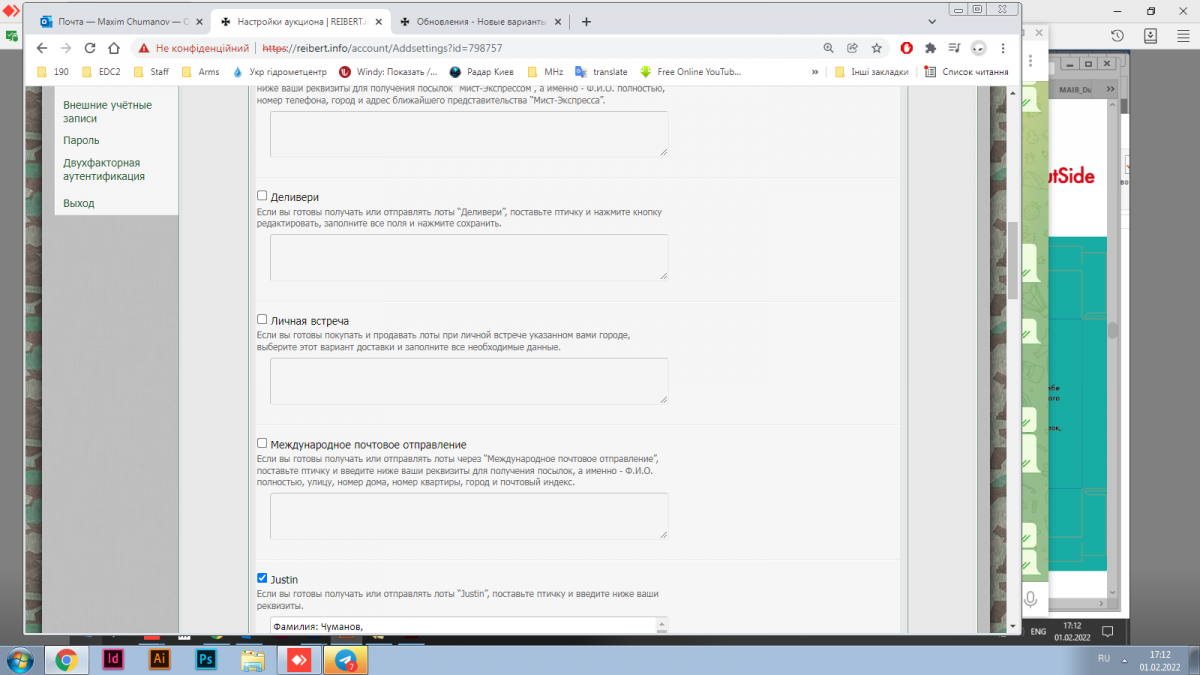Click the Justin text area with 'Фамилия: Чуманов'
Image resolution: width=1200 pixels, height=675 pixels.
point(463,626)
